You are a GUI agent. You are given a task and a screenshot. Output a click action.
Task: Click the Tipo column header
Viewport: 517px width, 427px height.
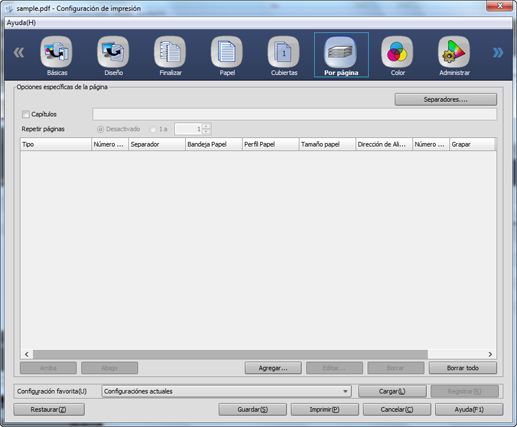[x=56, y=144]
